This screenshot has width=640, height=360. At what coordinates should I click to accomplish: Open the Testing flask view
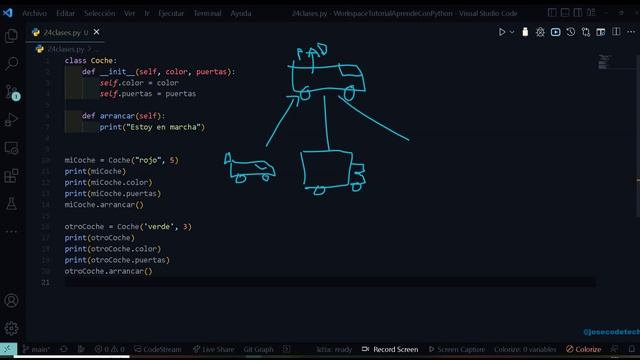tap(11, 203)
